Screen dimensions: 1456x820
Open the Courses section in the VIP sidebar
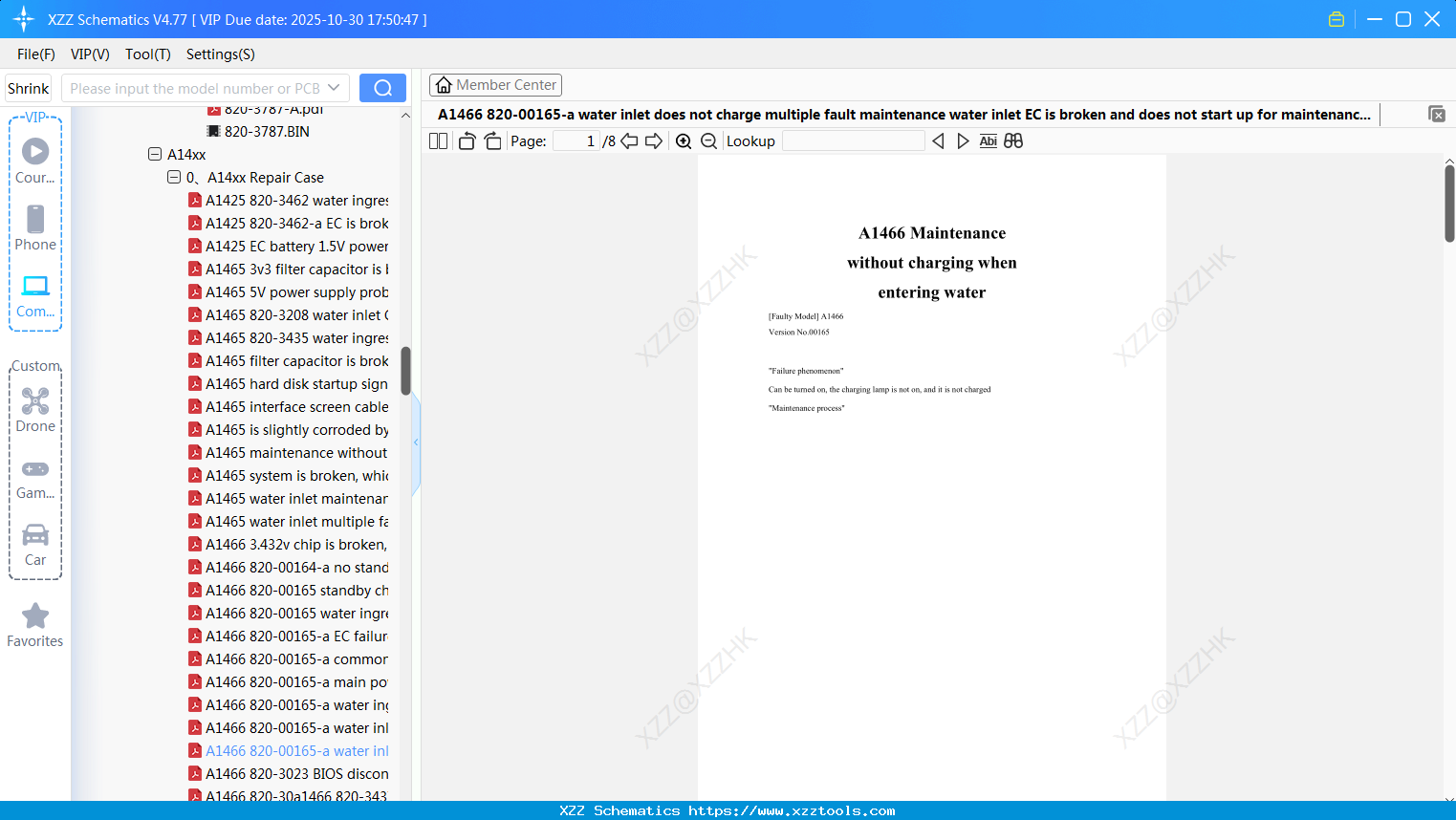(x=35, y=162)
